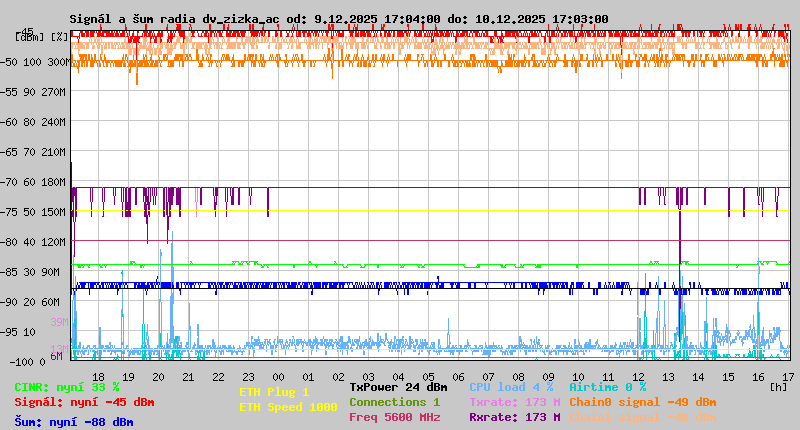Click hour '04' on the time axis

coord(398,377)
